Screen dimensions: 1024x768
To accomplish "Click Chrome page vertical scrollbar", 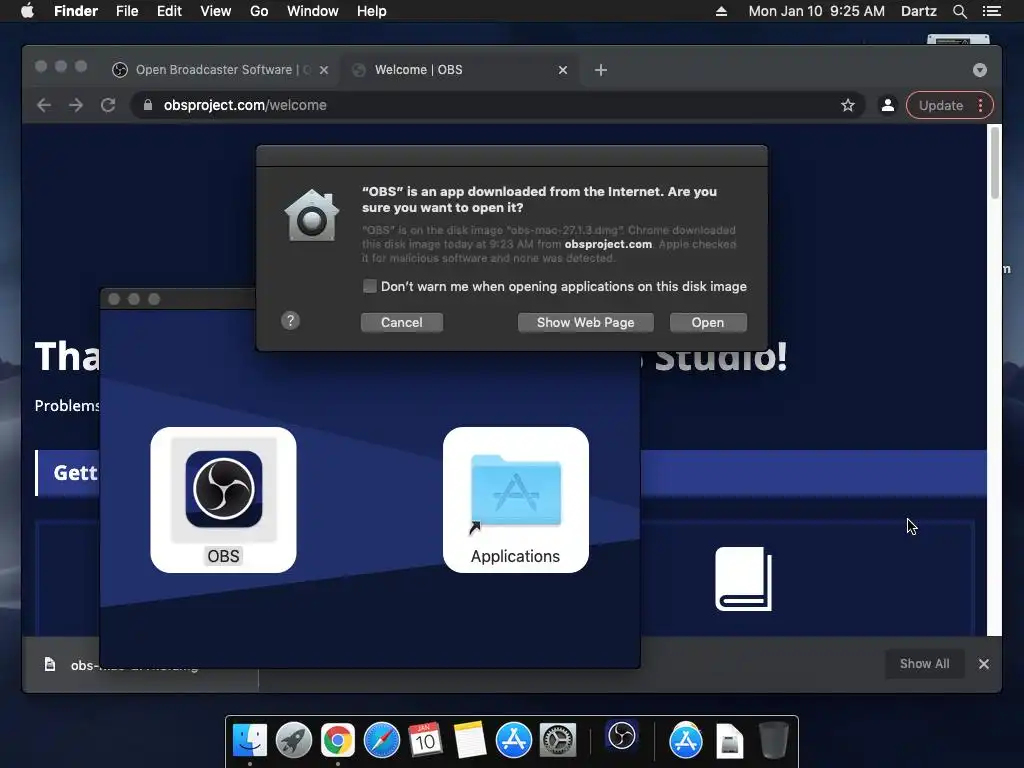I will pos(995,163).
